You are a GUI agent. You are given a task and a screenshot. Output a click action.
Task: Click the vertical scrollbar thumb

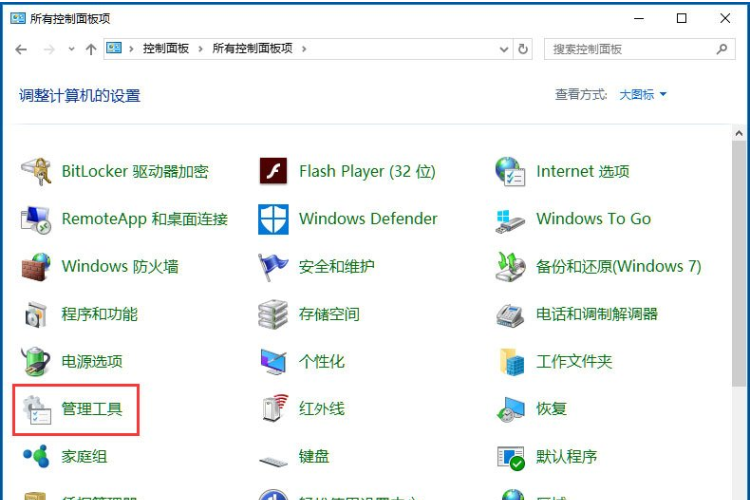point(739,263)
